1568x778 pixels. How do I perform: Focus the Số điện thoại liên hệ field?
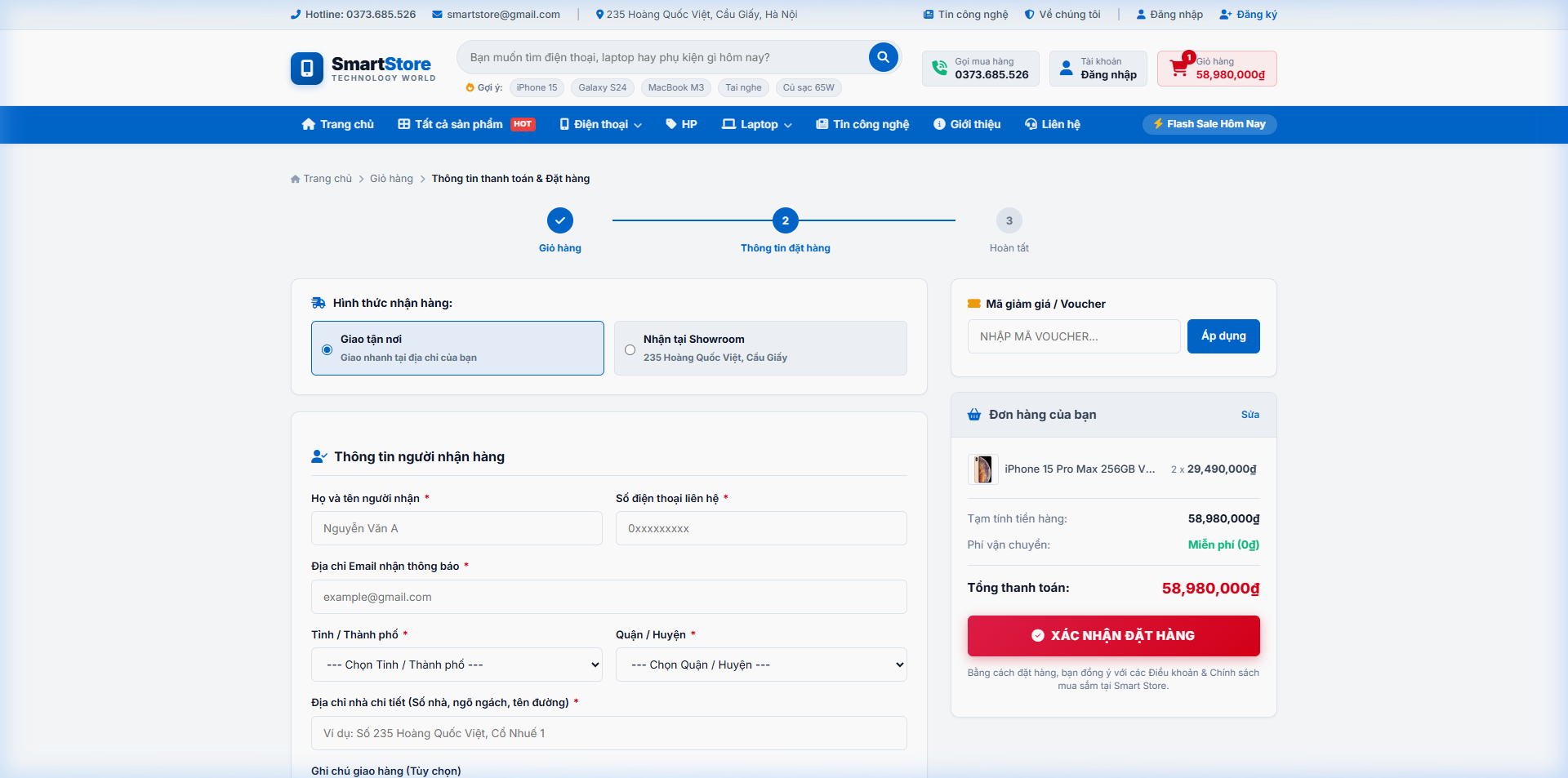point(761,528)
